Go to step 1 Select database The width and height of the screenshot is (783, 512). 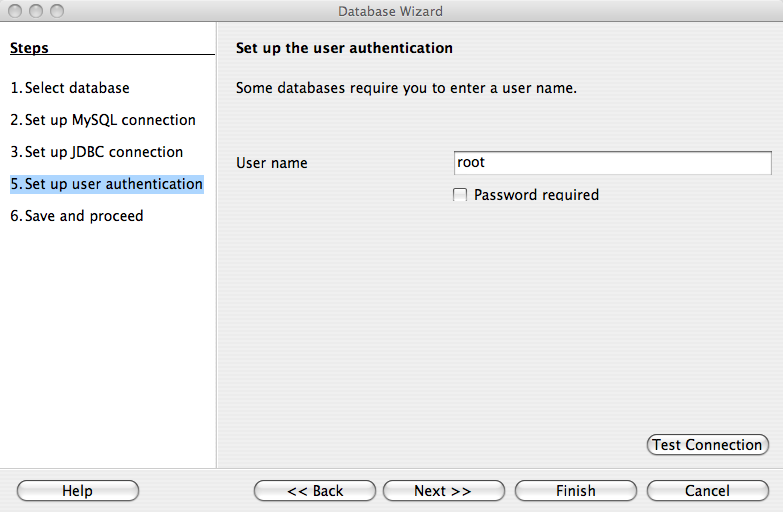[70, 88]
